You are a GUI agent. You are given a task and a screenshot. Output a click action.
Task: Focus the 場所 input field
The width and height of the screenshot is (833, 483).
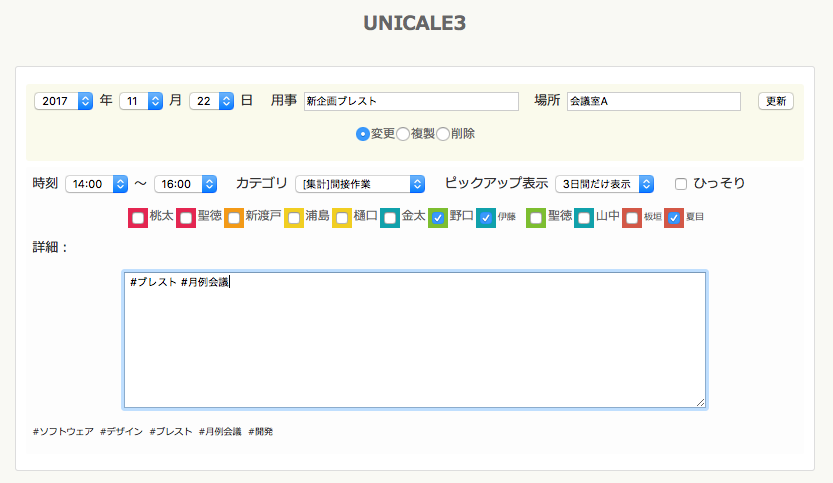click(x=653, y=101)
